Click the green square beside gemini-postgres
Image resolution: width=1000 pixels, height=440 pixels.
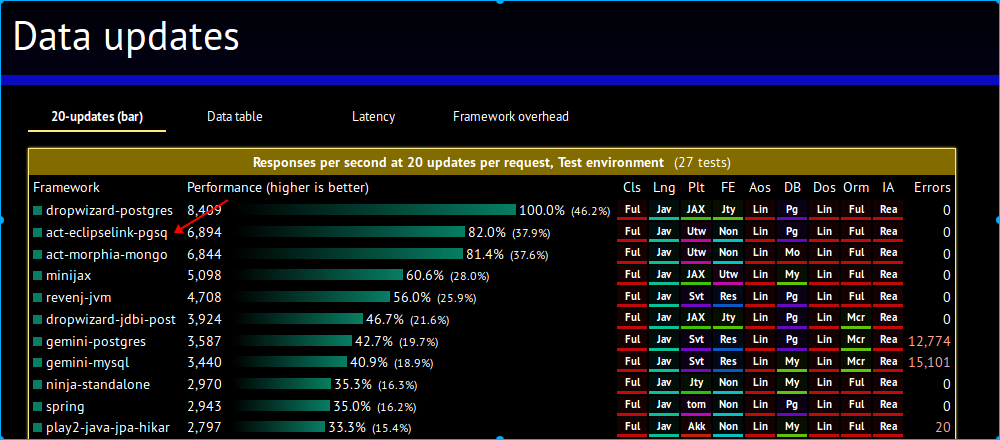38,341
